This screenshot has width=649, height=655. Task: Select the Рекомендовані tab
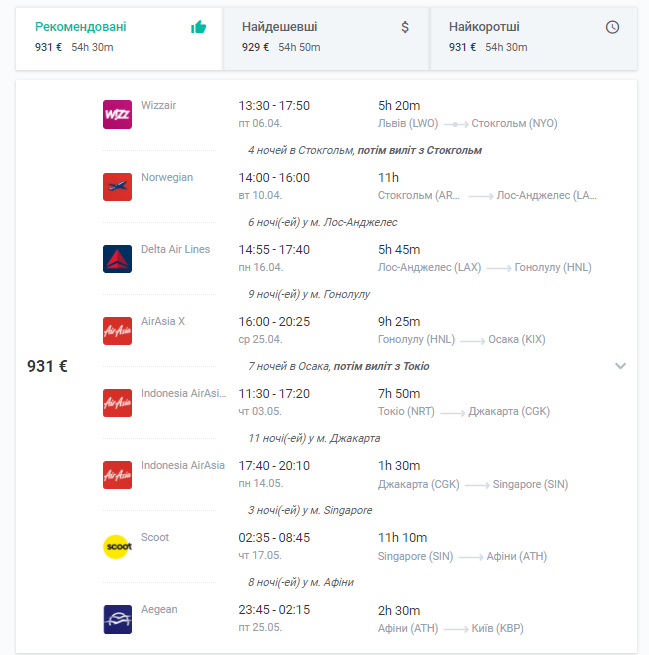coord(119,38)
